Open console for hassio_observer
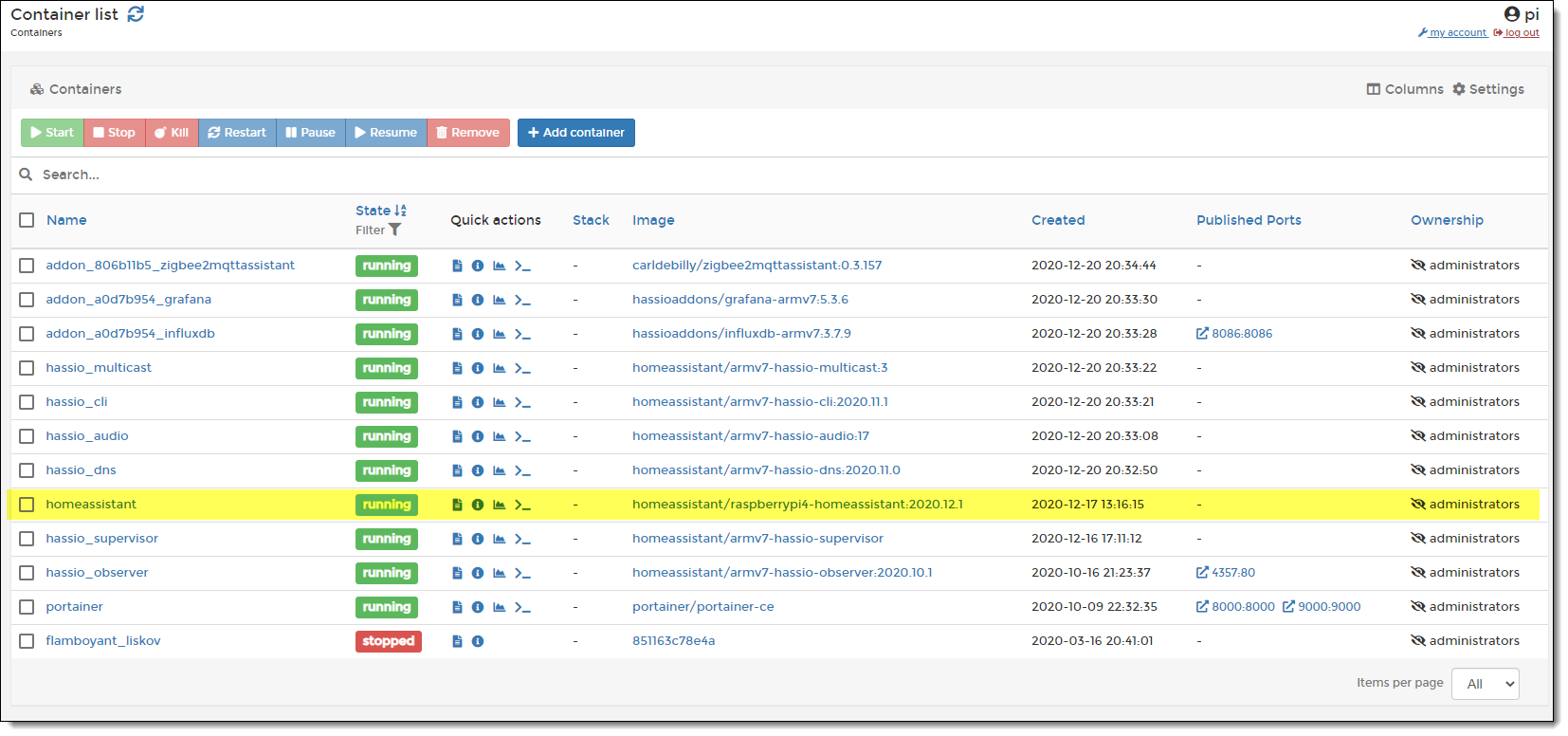This screenshot has width=1568, height=736. coord(522,573)
